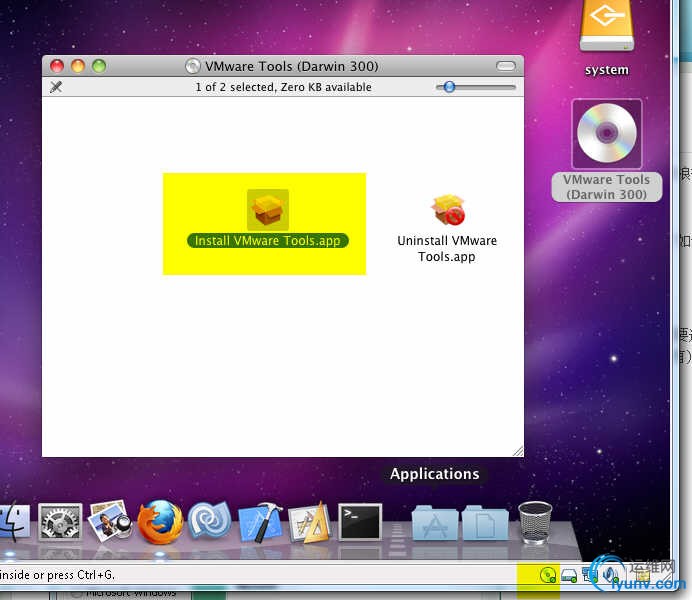Viewport: 692px width, 600px height.
Task: Open Finder from the Dock
Action: click(13, 522)
